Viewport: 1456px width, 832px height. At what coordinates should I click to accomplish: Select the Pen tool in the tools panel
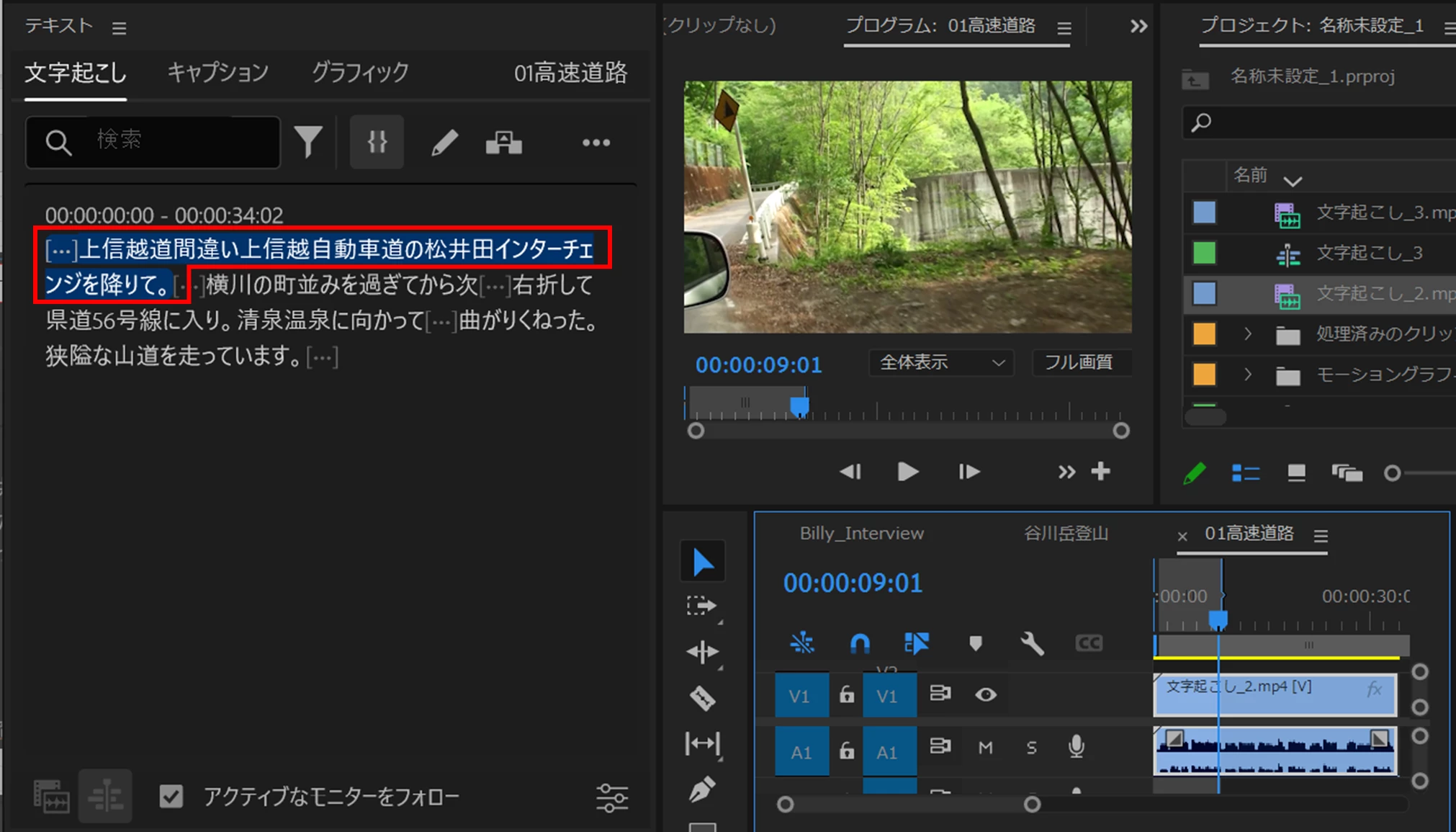point(702,789)
